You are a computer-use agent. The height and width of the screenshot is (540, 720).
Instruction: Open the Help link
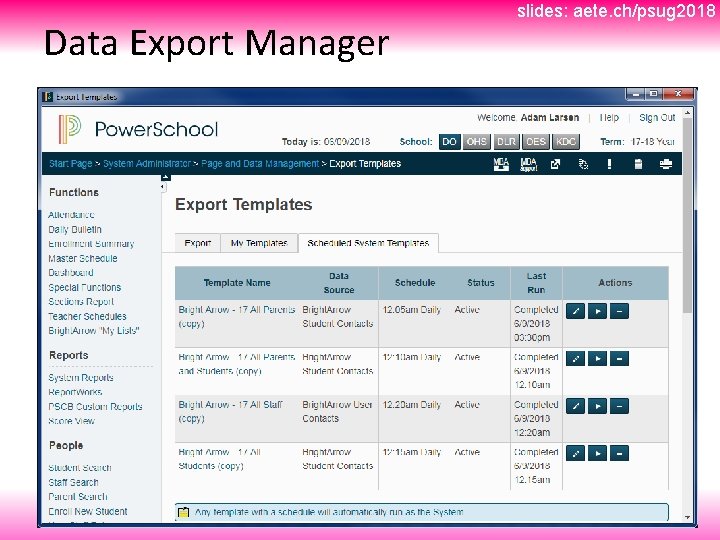[609, 118]
